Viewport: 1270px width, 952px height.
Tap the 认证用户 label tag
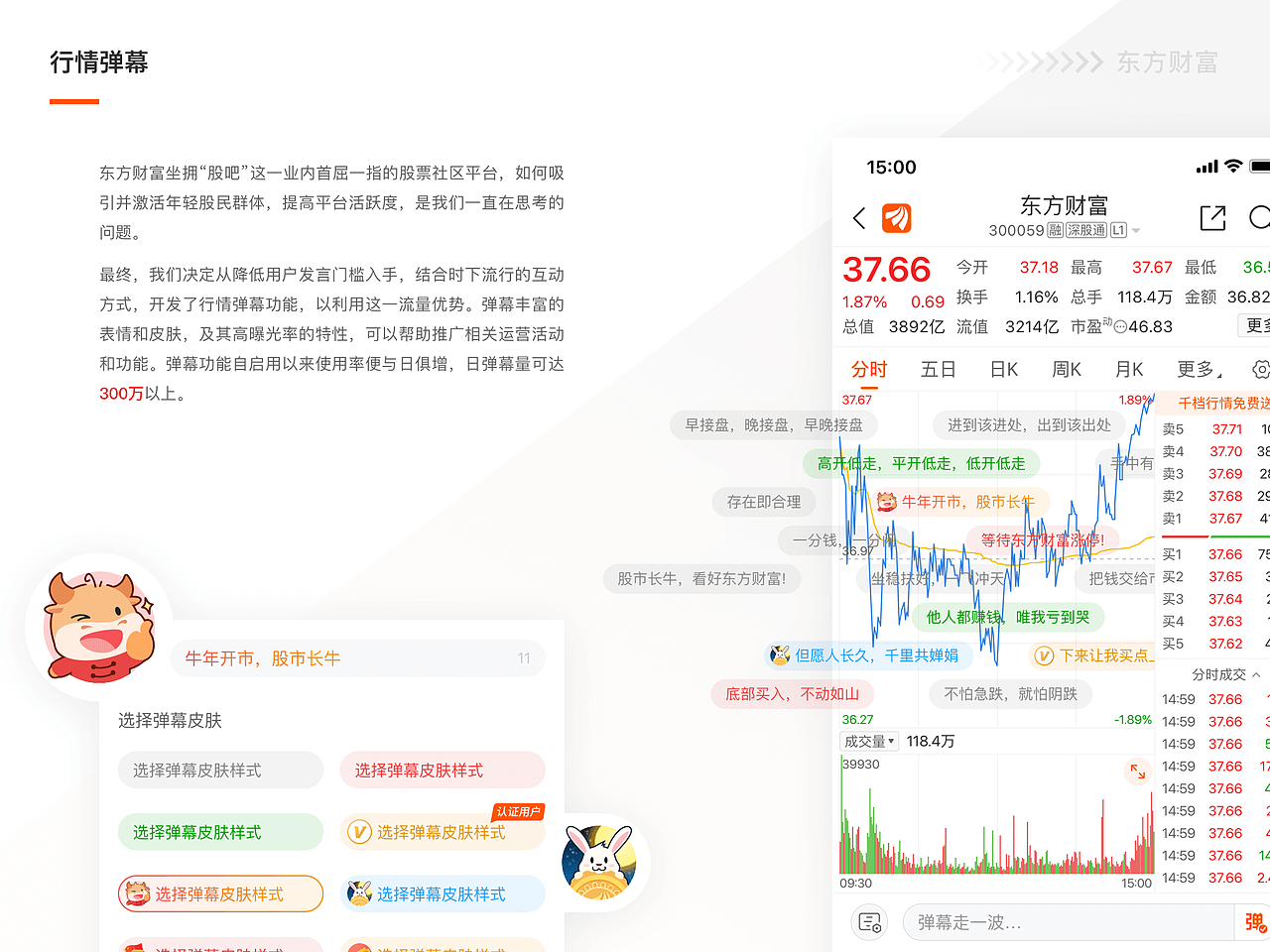[x=518, y=811]
